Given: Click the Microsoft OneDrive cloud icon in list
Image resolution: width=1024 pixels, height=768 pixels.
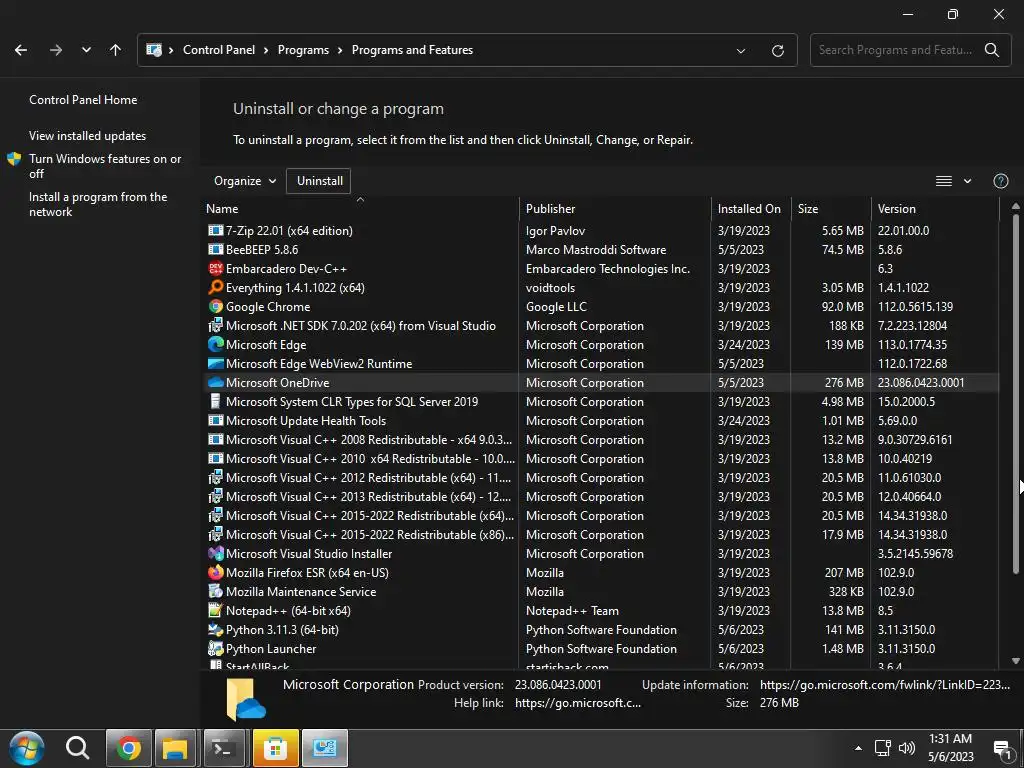Looking at the screenshot, I should [215, 383].
